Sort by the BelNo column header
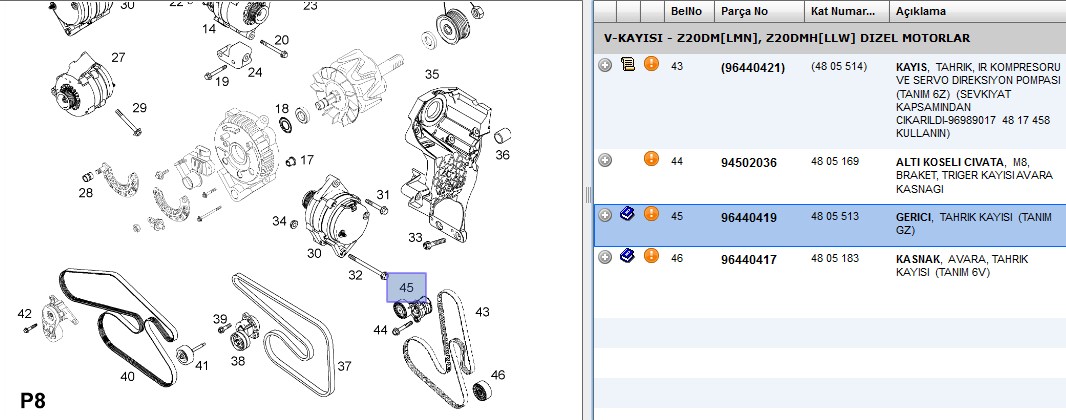 pos(689,11)
